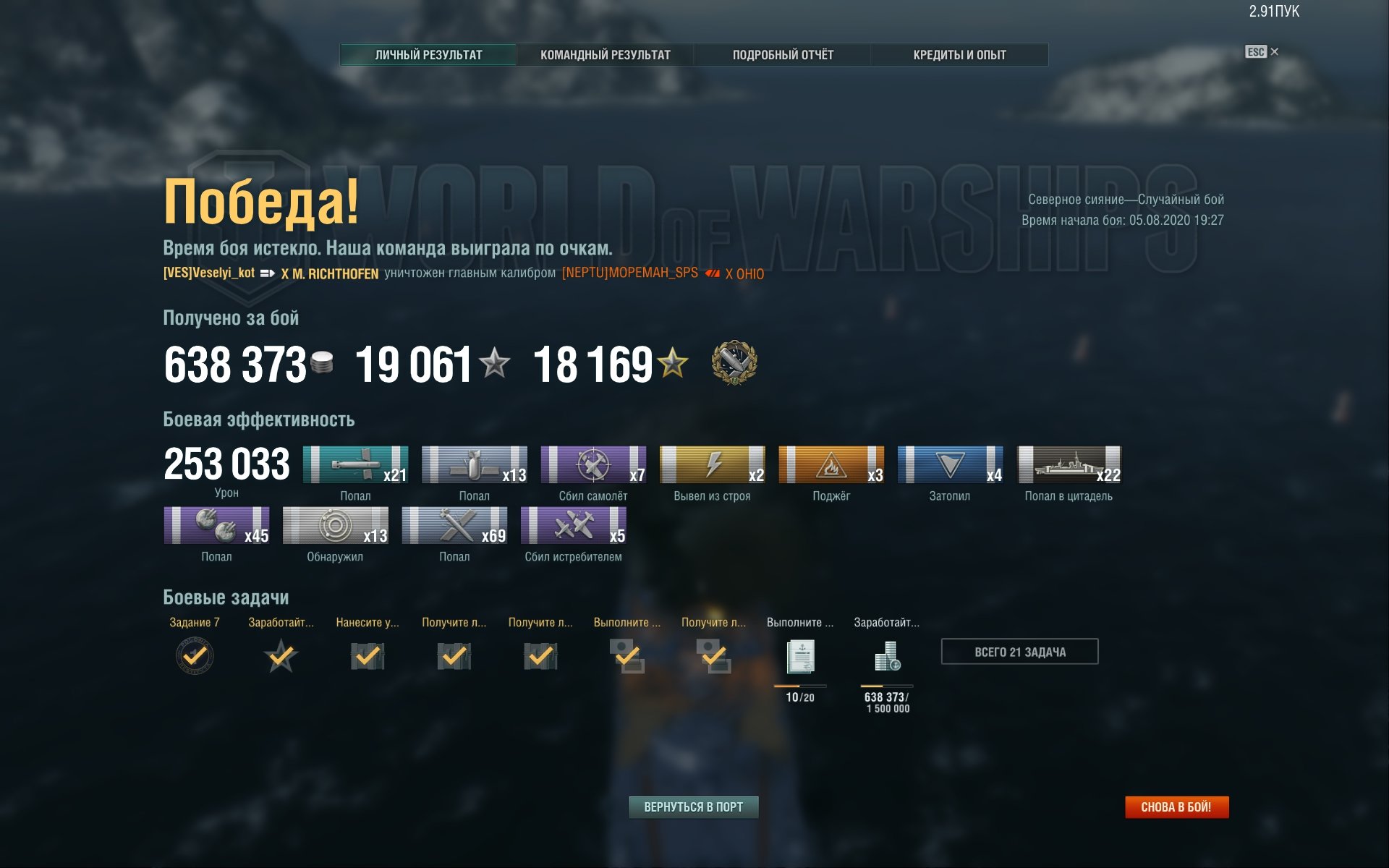Screen dimensions: 1389x868
Task: Click the Обнаружил spotted ribbon x13
Action: [335, 525]
